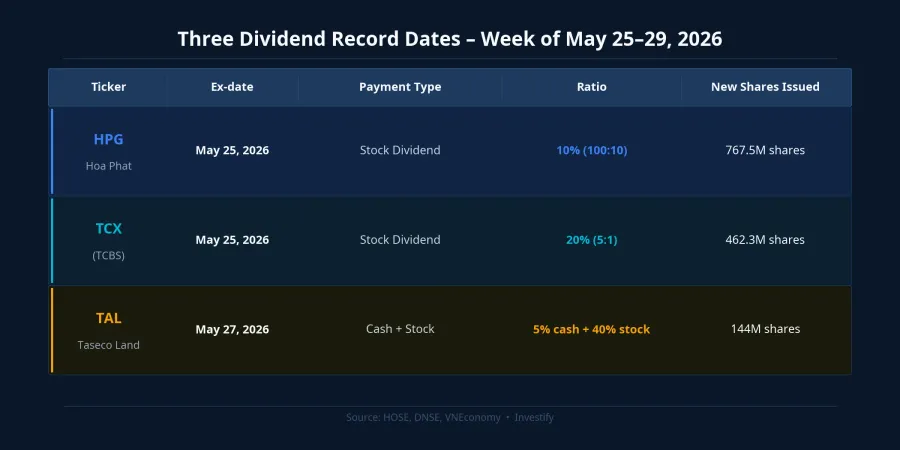Click the 20% (5:1) ratio
Image resolution: width=900 pixels, height=450 pixels.
(592, 240)
